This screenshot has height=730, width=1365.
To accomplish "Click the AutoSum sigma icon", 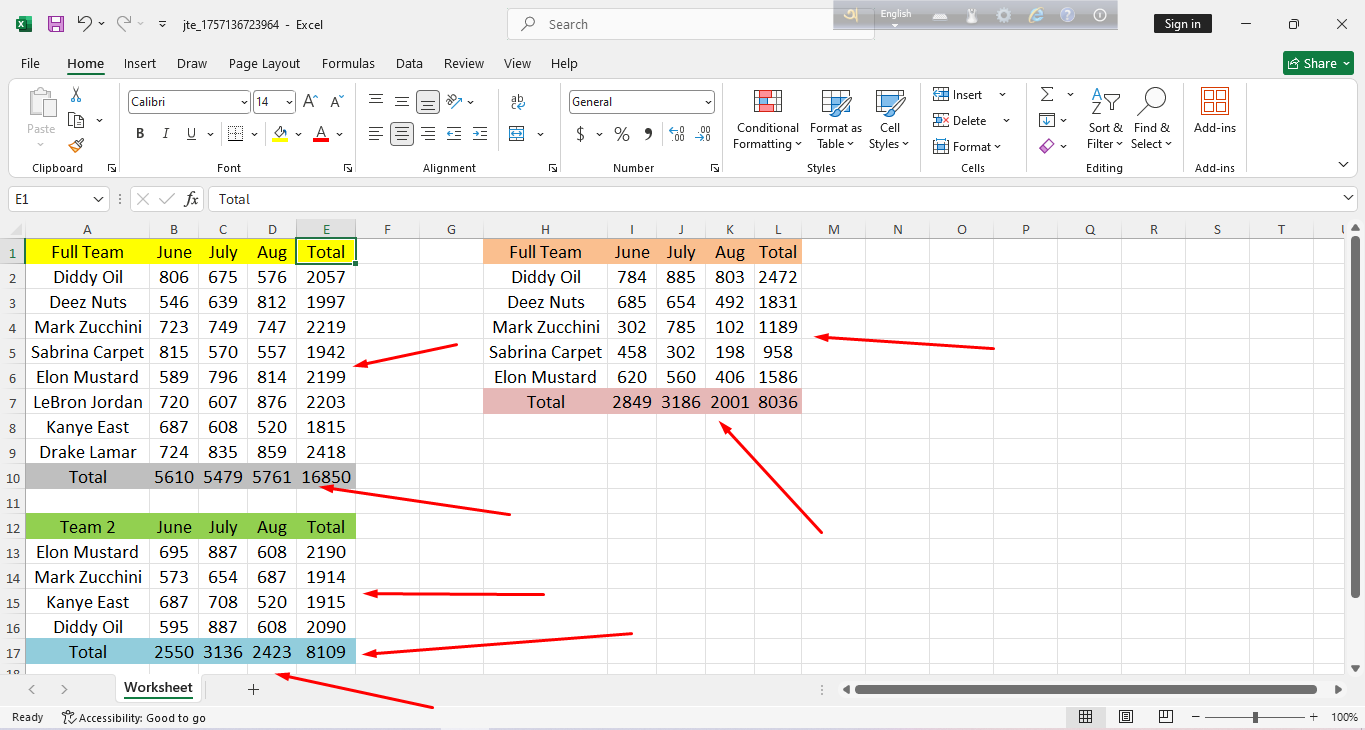I will (1047, 95).
